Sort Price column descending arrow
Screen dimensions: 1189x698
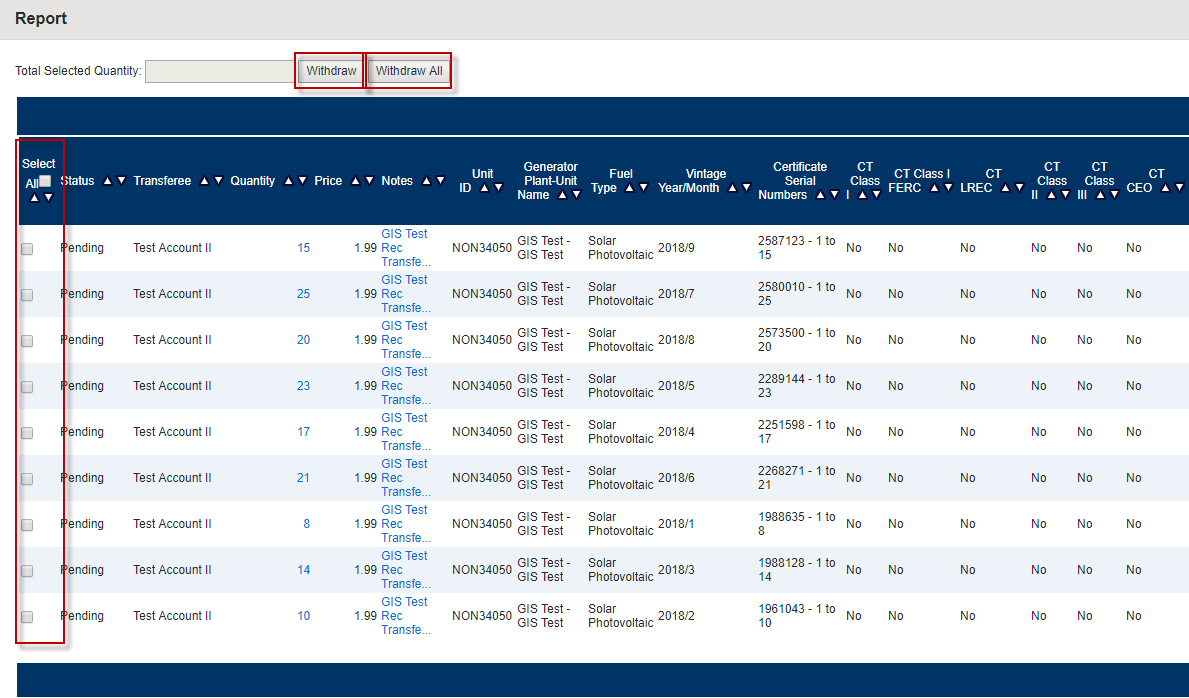click(369, 181)
